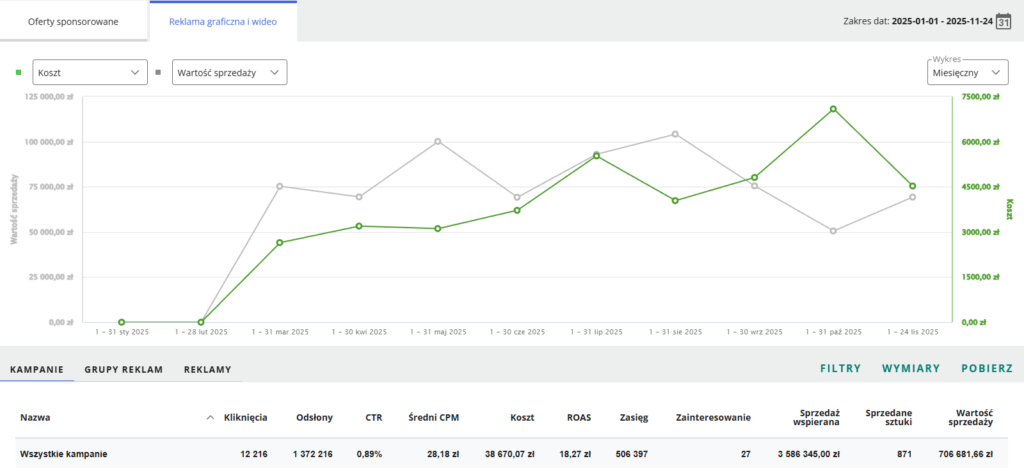
Task: Click the sort arrow beside Nazwa column
Action: [x=210, y=417]
